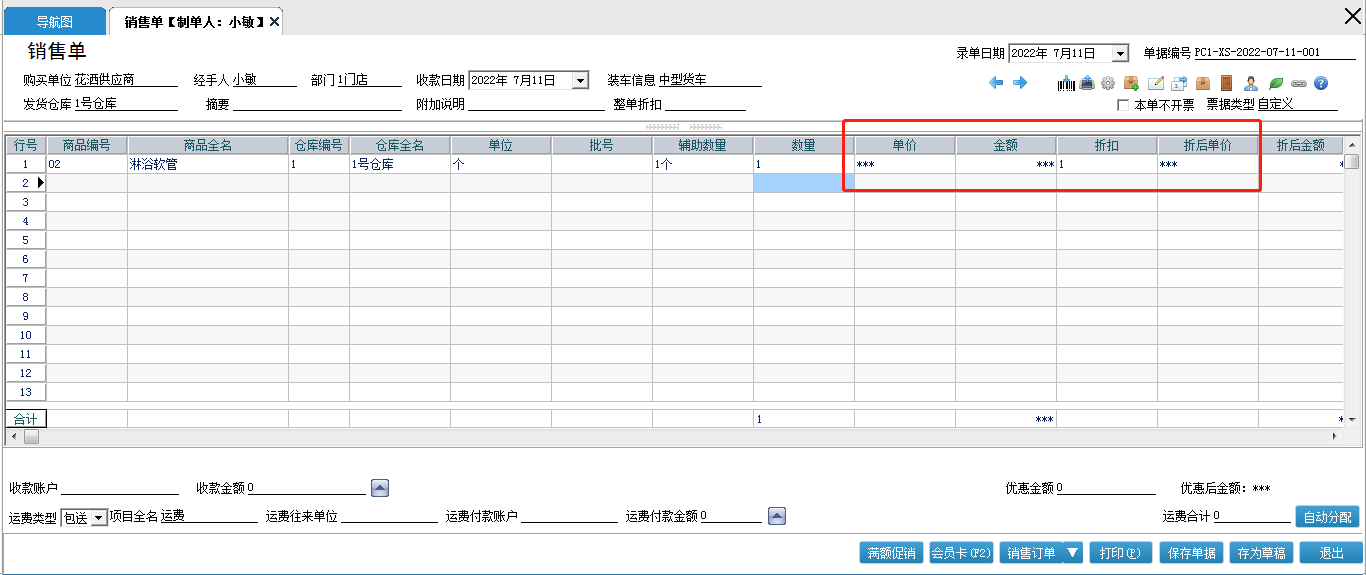Click the scanner upload icon
1366x575 pixels.
(1086, 84)
